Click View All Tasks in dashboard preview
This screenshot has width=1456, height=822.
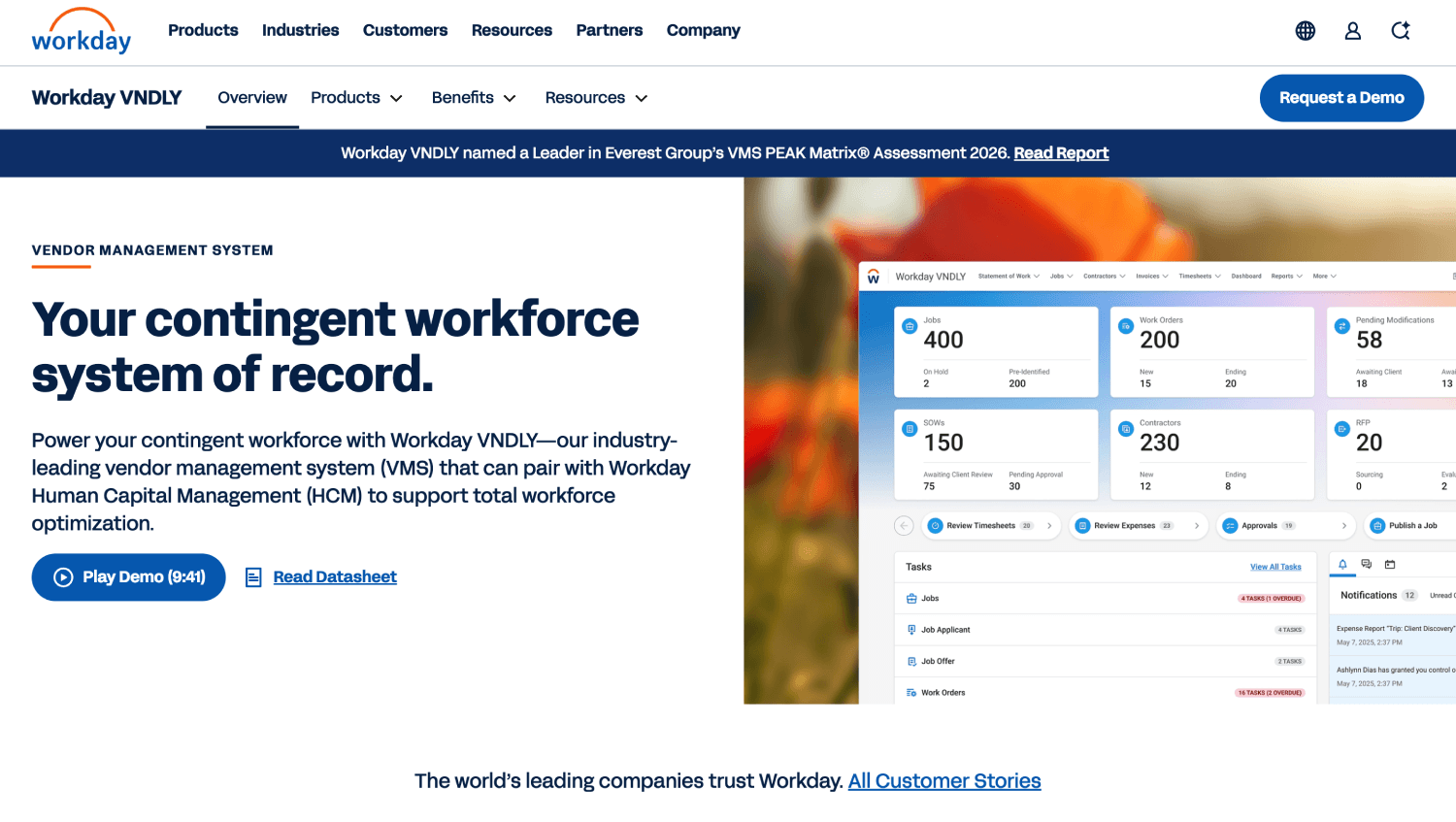click(x=1275, y=567)
